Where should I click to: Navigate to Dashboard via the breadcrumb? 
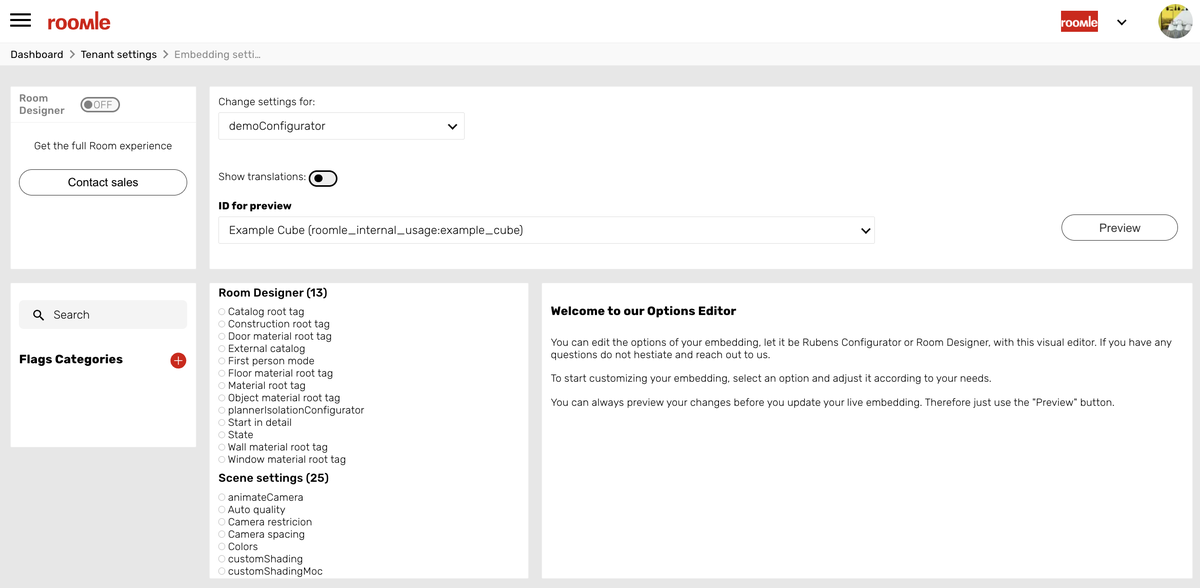coord(36,54)
